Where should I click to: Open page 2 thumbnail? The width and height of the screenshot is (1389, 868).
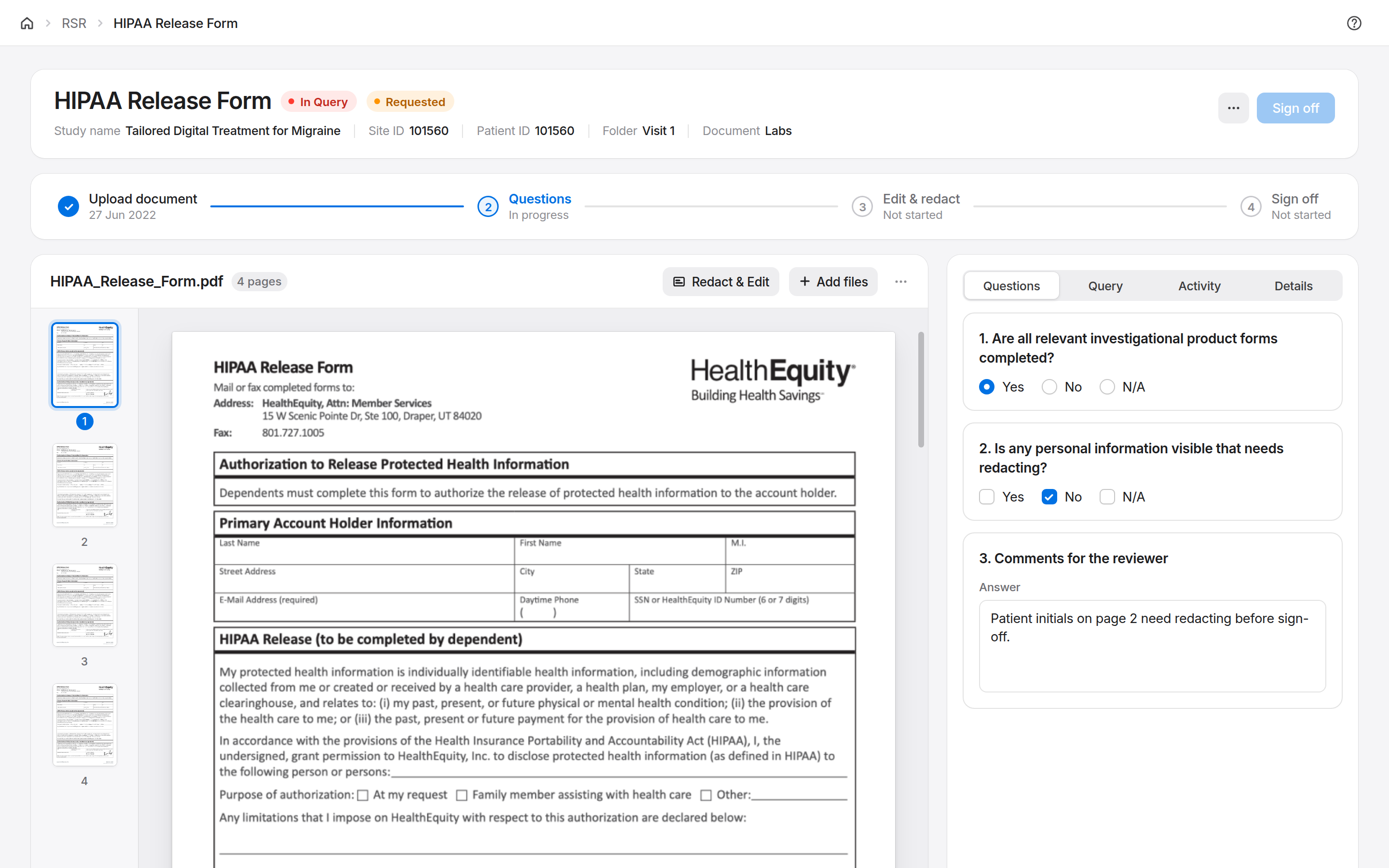point(85,485)
